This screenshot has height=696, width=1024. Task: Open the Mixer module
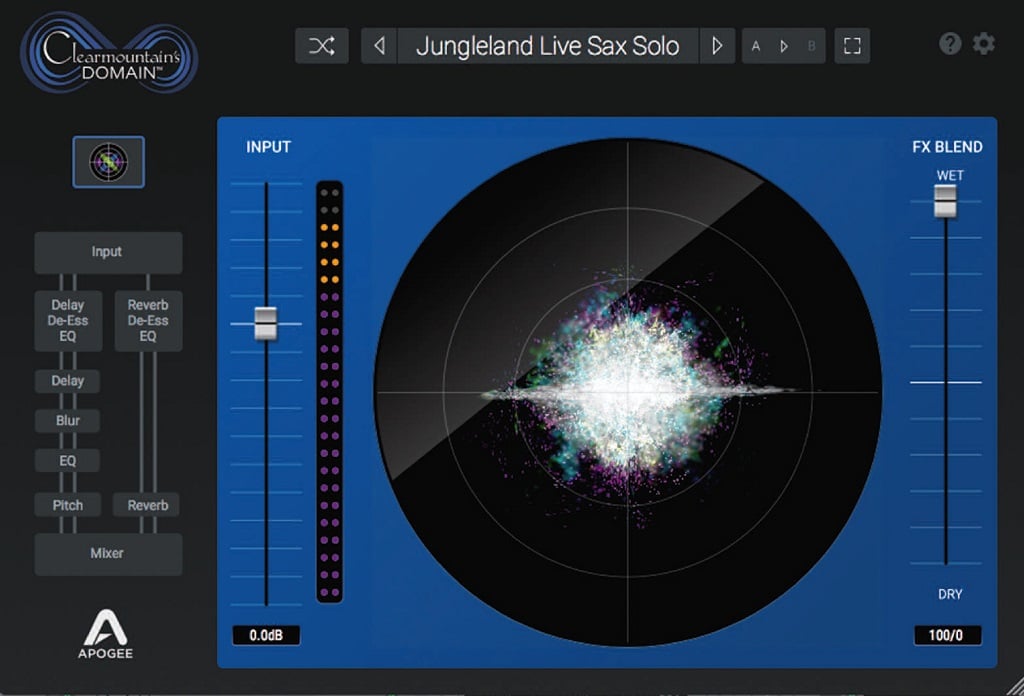tap(108, 554)
